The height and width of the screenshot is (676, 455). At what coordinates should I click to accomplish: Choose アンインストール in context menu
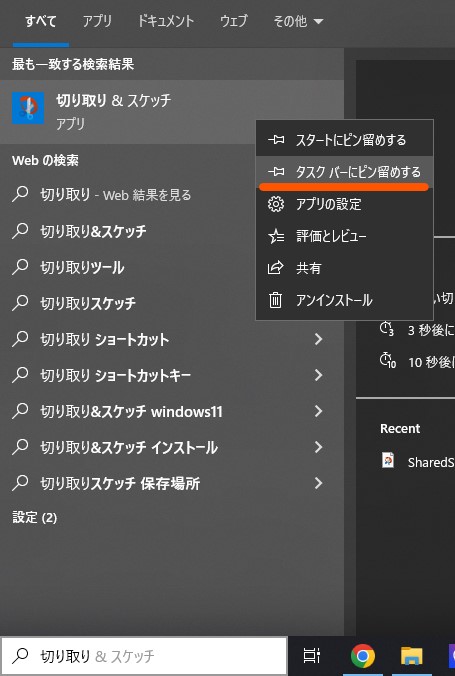[345, 300]
